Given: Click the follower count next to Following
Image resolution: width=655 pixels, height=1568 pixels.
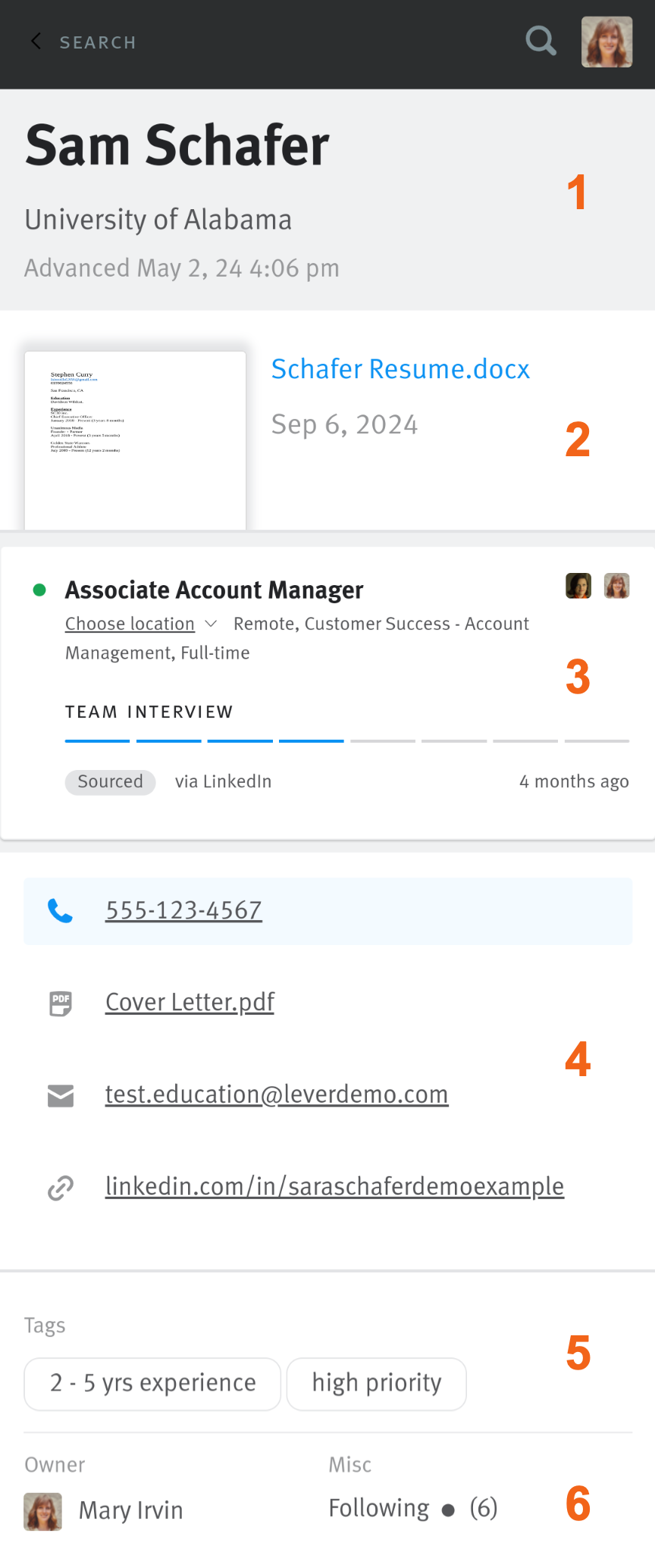Looking at the screenshot, I should [x=484, y=1508].
